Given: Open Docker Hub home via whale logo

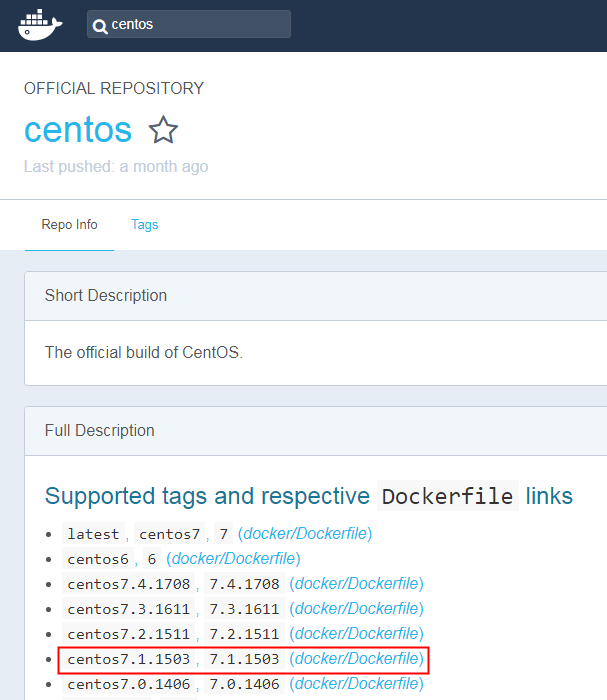Looking at the screenshot, I should tap(40, 25).
